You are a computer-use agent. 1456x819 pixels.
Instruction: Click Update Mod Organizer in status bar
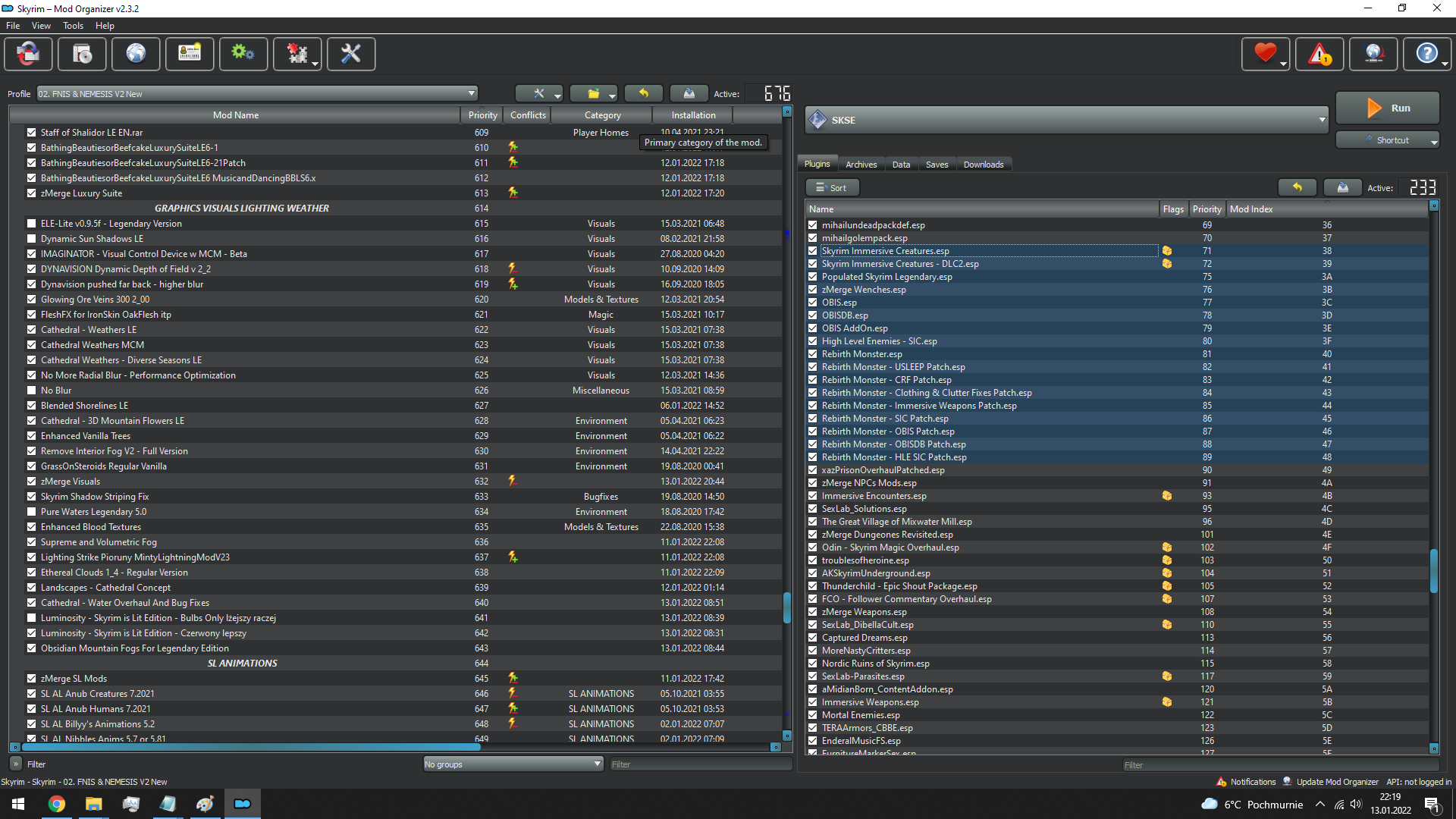pos(1331,782)
